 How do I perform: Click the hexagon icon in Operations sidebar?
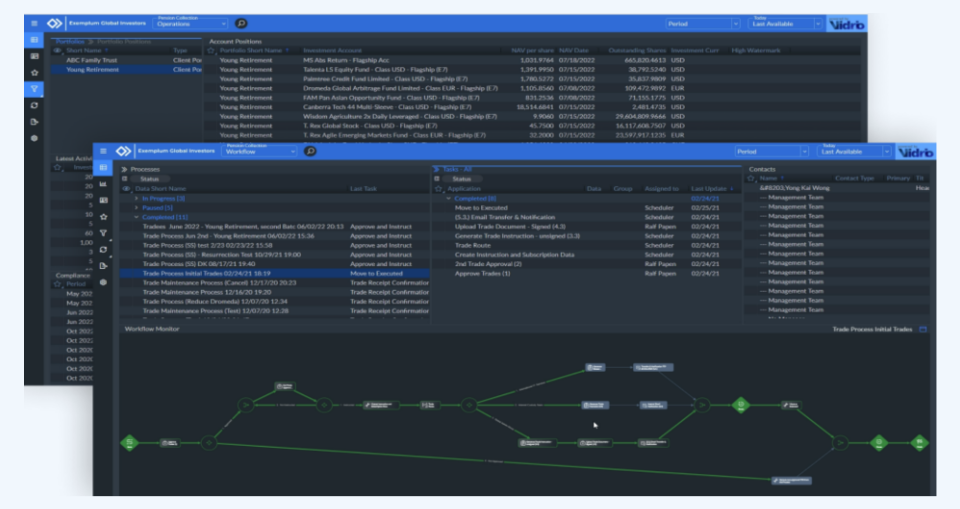pos(34,138)
